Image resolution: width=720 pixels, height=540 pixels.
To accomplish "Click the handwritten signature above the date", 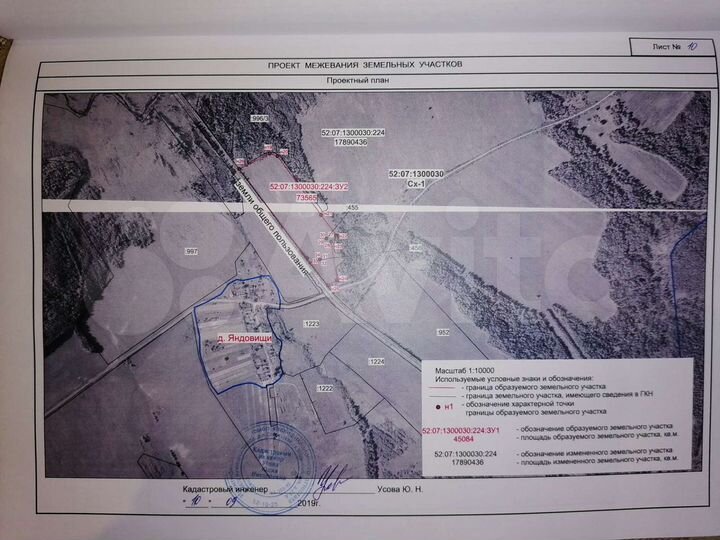I will [328, 485].
